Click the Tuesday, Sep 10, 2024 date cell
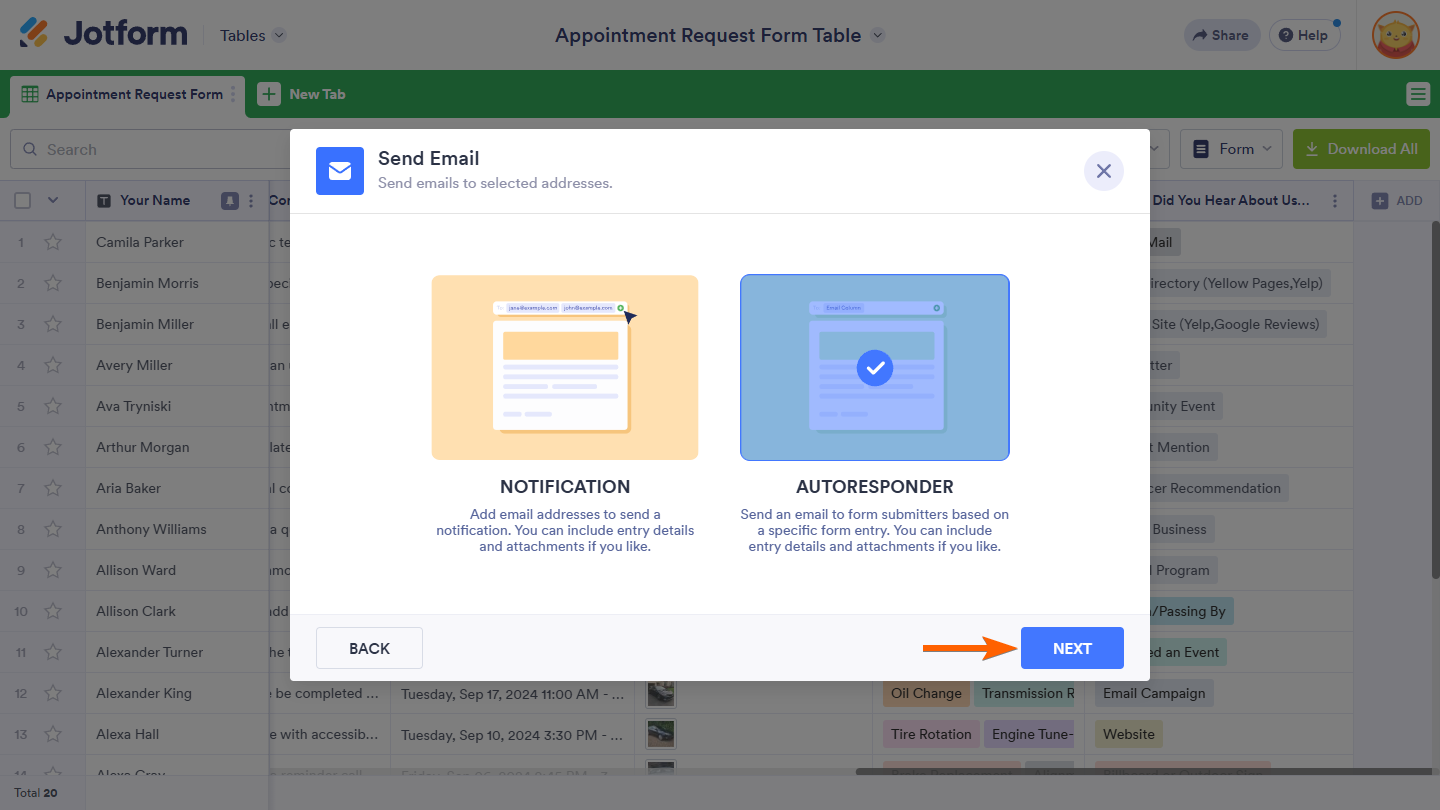Viewport: 1440px width, 810px height. 512,734
